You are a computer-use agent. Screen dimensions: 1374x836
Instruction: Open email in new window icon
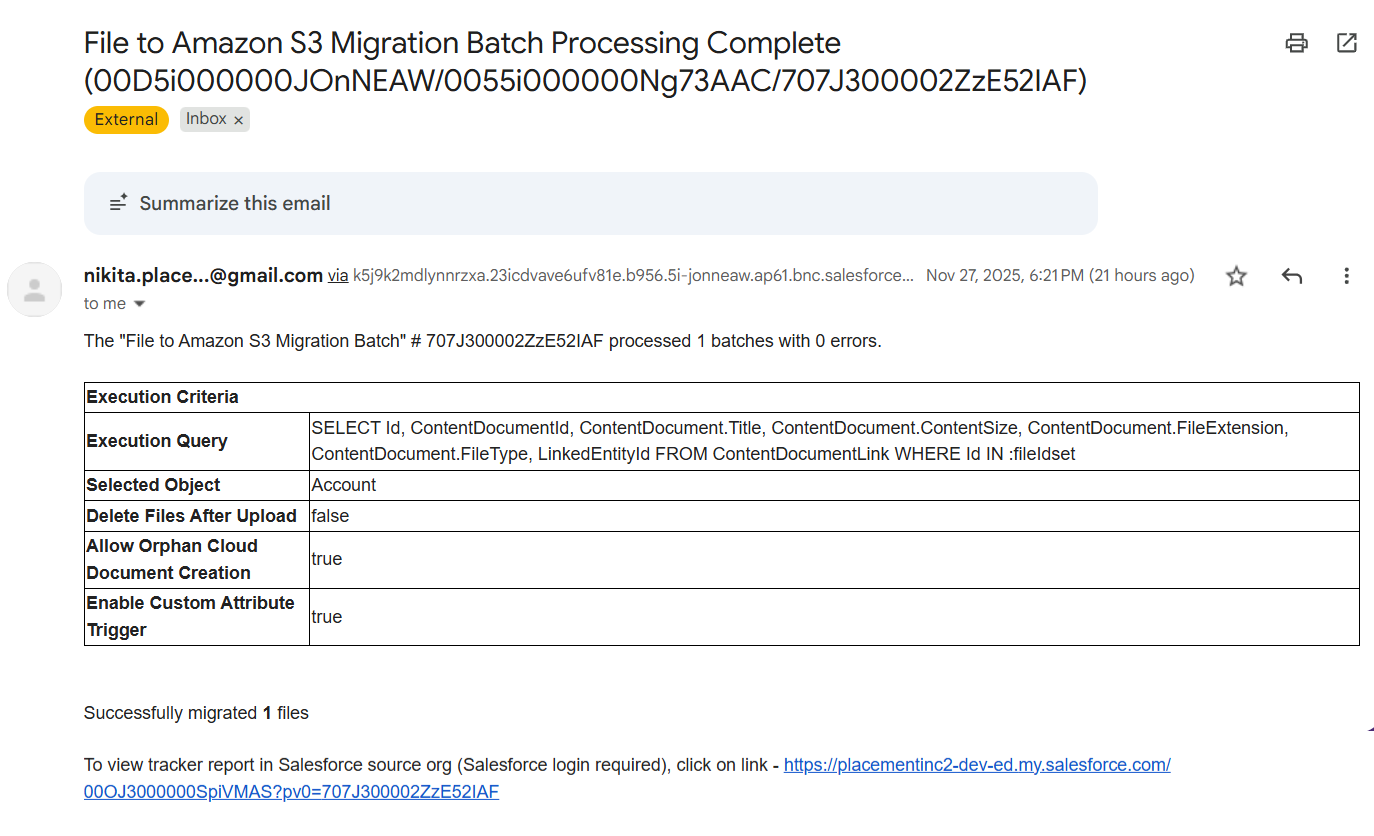tap(1347, 43)
